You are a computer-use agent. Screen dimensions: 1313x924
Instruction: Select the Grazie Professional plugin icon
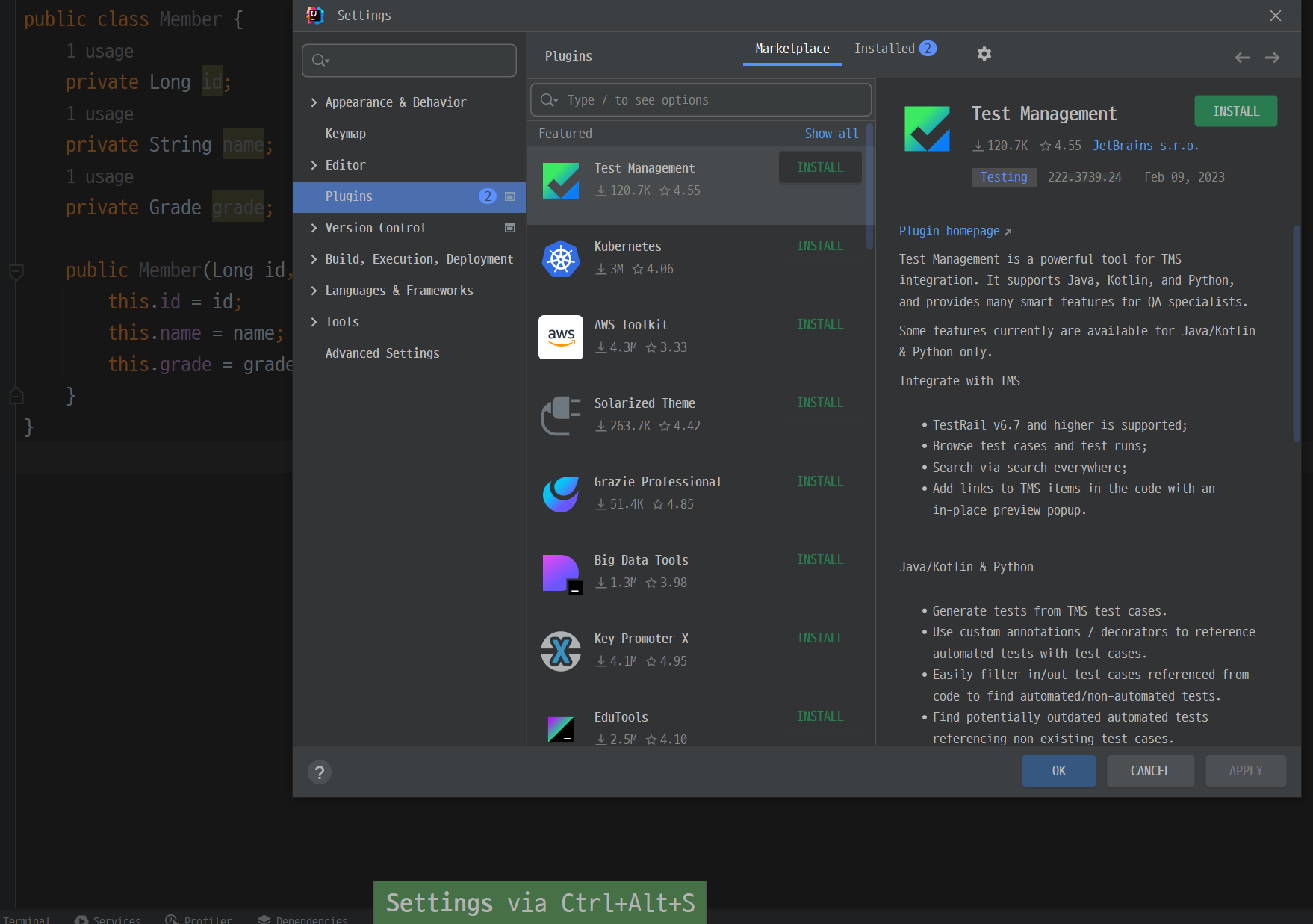click(x=561, y=494)
